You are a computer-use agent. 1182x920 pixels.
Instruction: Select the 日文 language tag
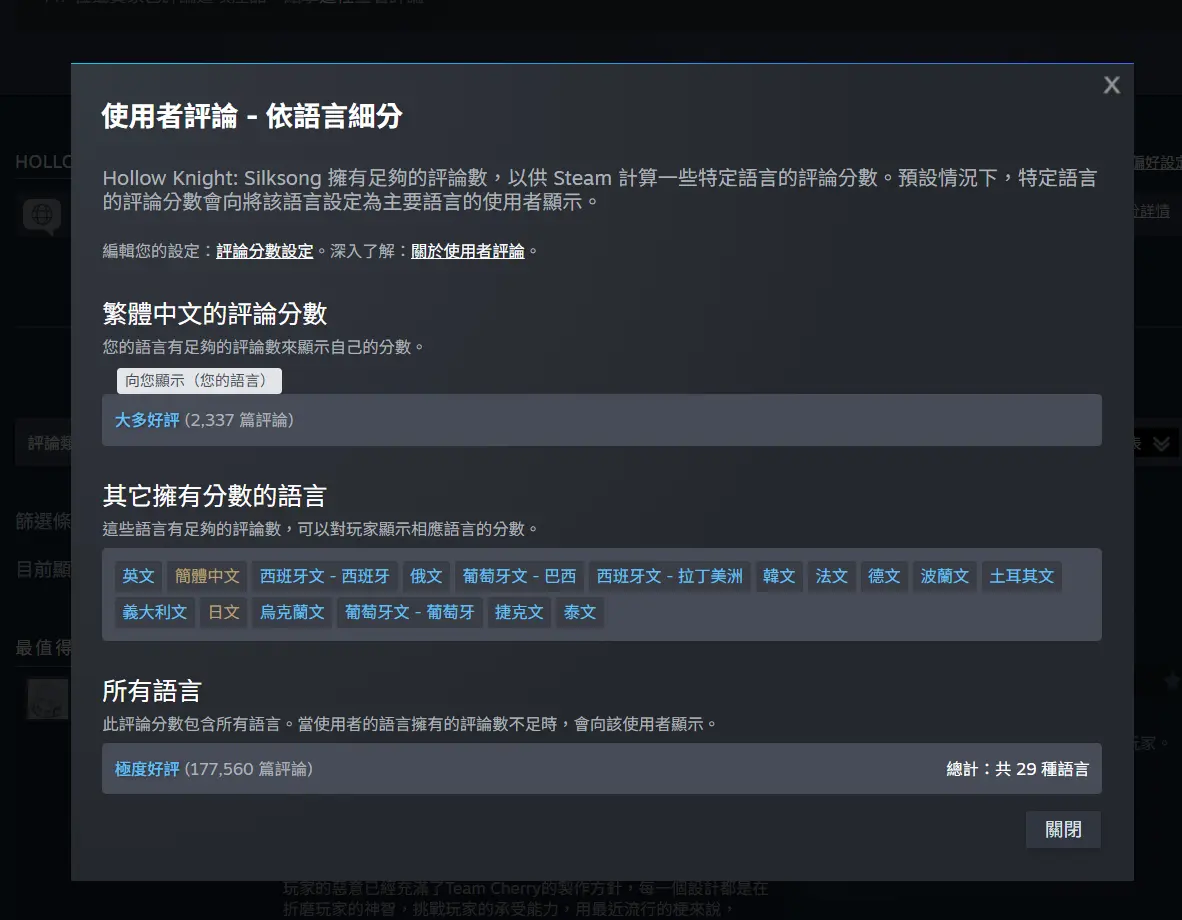tap(224, 612)
